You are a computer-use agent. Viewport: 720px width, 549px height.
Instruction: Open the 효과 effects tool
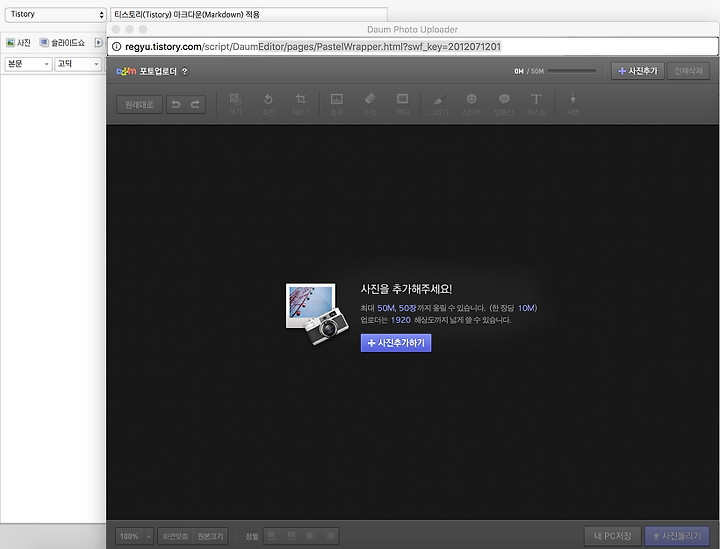[x=337, y=104]
